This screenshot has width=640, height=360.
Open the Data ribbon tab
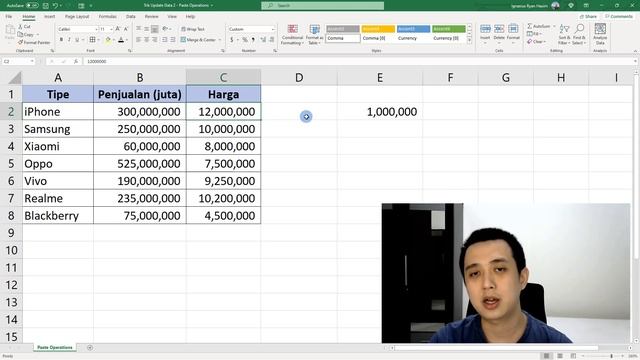pyautogui.click(x=131, y=17)
